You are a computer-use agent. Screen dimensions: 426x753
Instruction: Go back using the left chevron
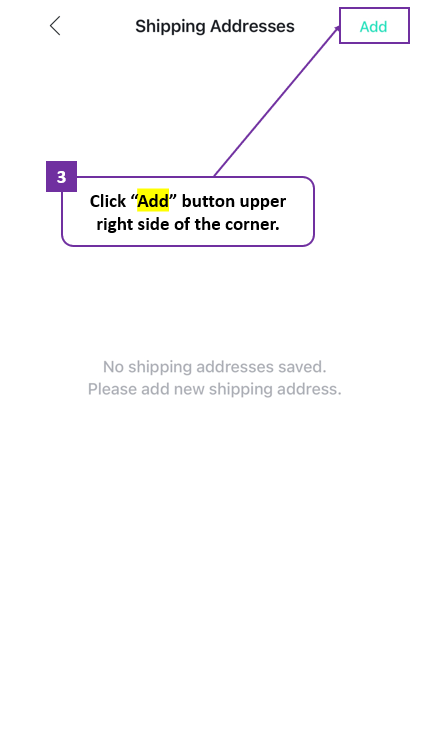pyautogui.click(x=55, y=26)
